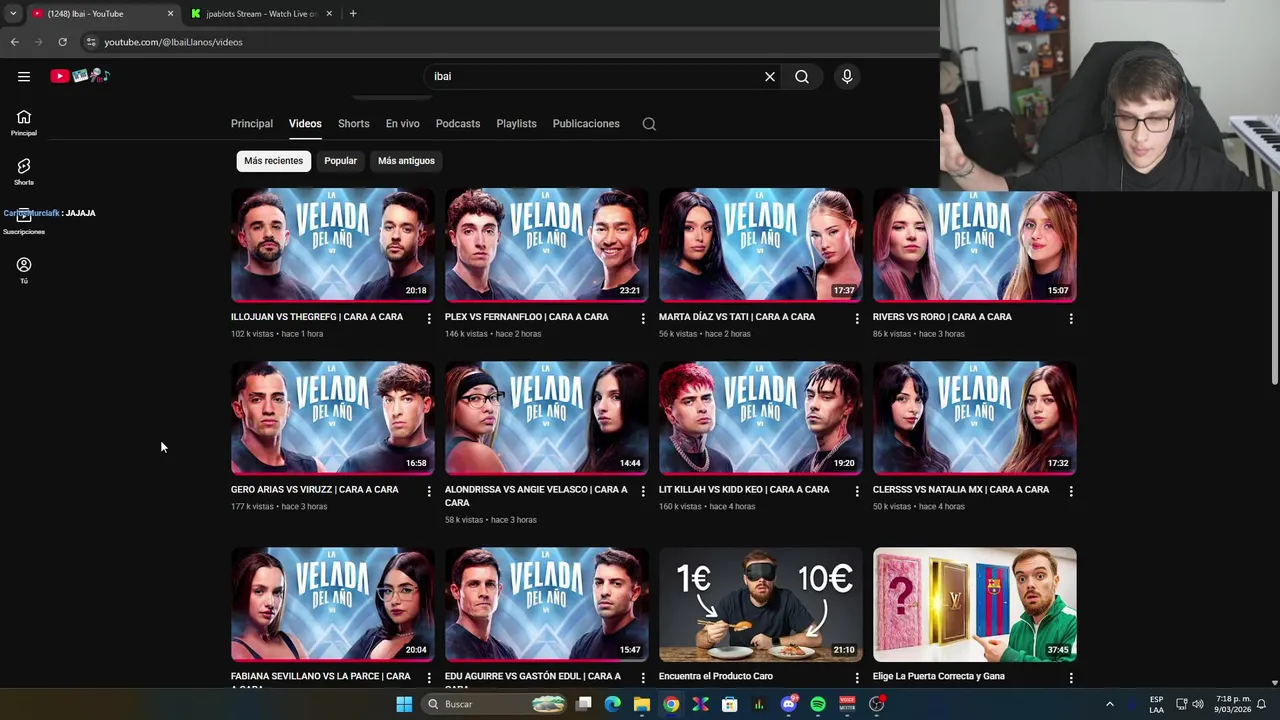Image resolution: width=1280 pixels, height=720 pixels.
Task: Open options menu for PLEX VS FERNANFLOO video
Action: click(x=643, y=318)
